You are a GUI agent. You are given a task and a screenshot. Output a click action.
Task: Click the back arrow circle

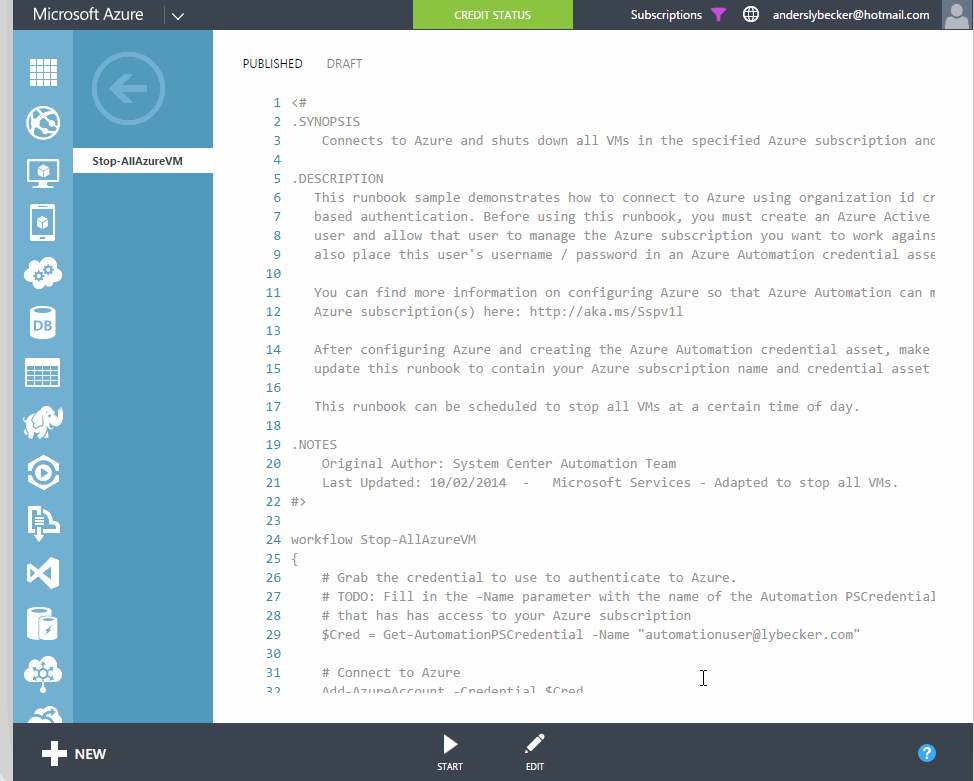pos(129,88)
